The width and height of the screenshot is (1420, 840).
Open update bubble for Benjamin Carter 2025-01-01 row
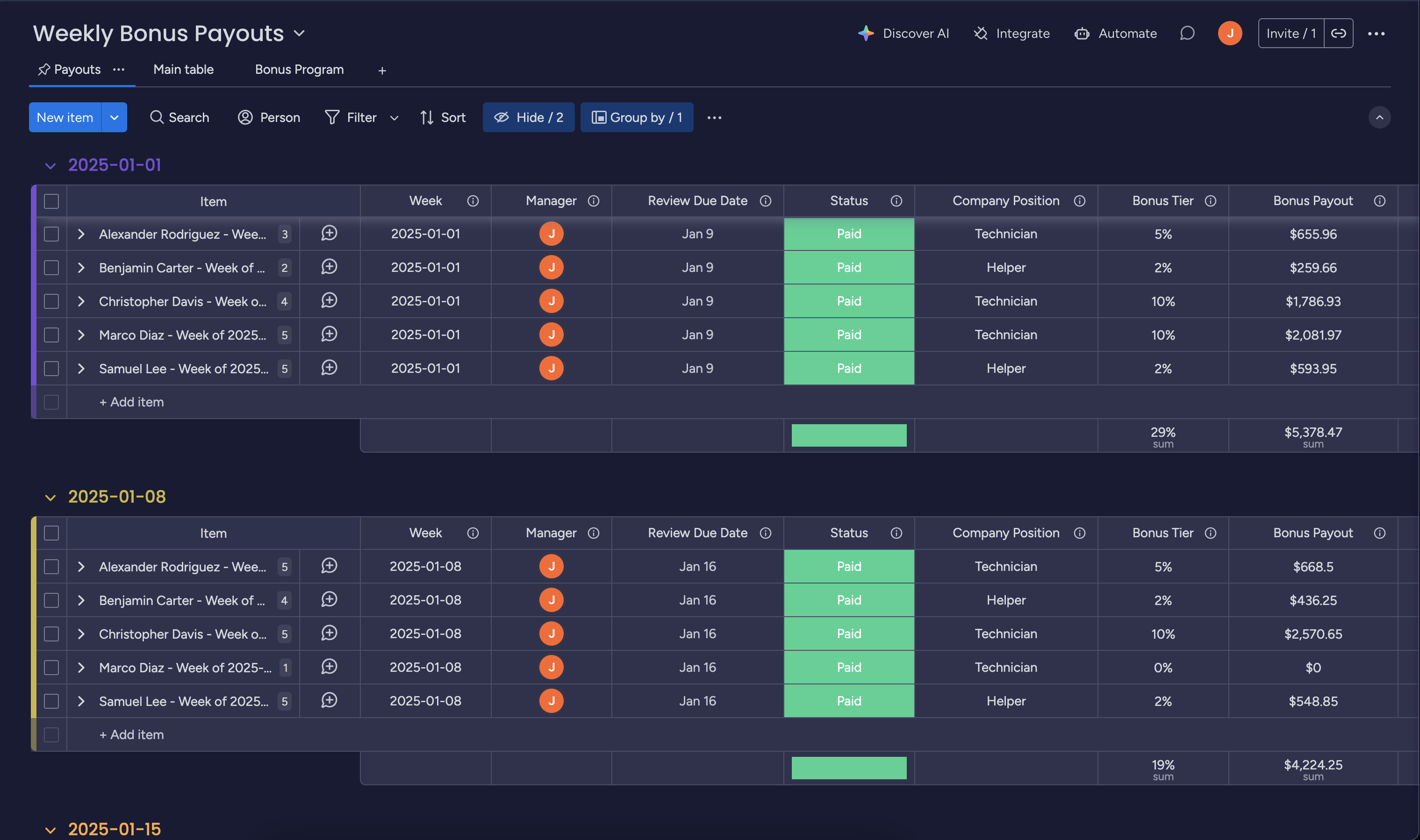tap(329, 267)
